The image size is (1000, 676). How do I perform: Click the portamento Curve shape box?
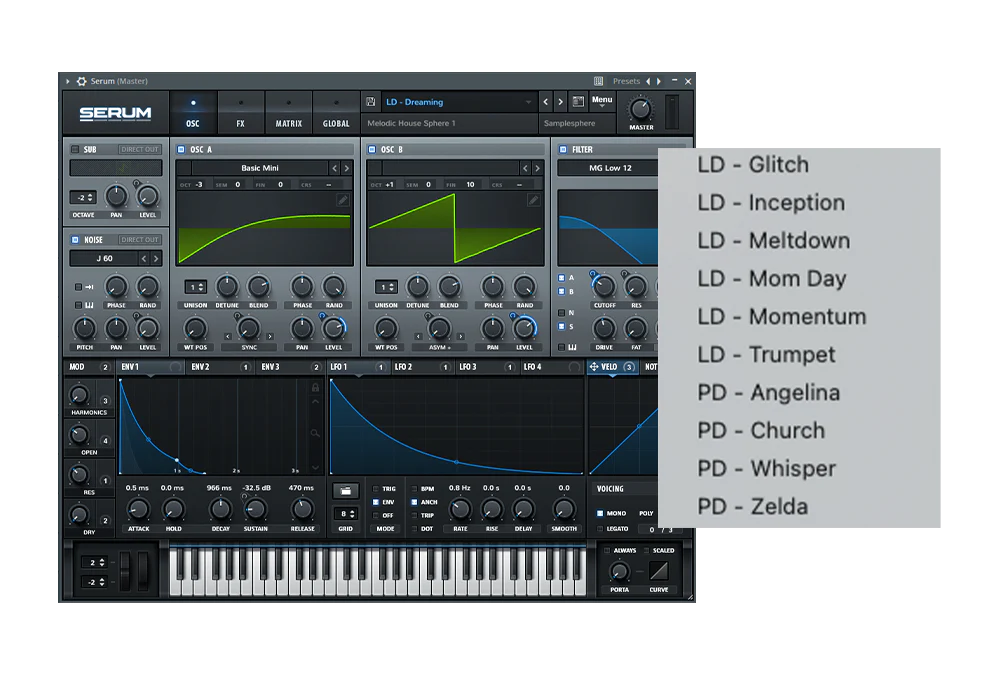pyautogui.click(x=659, y=571)
